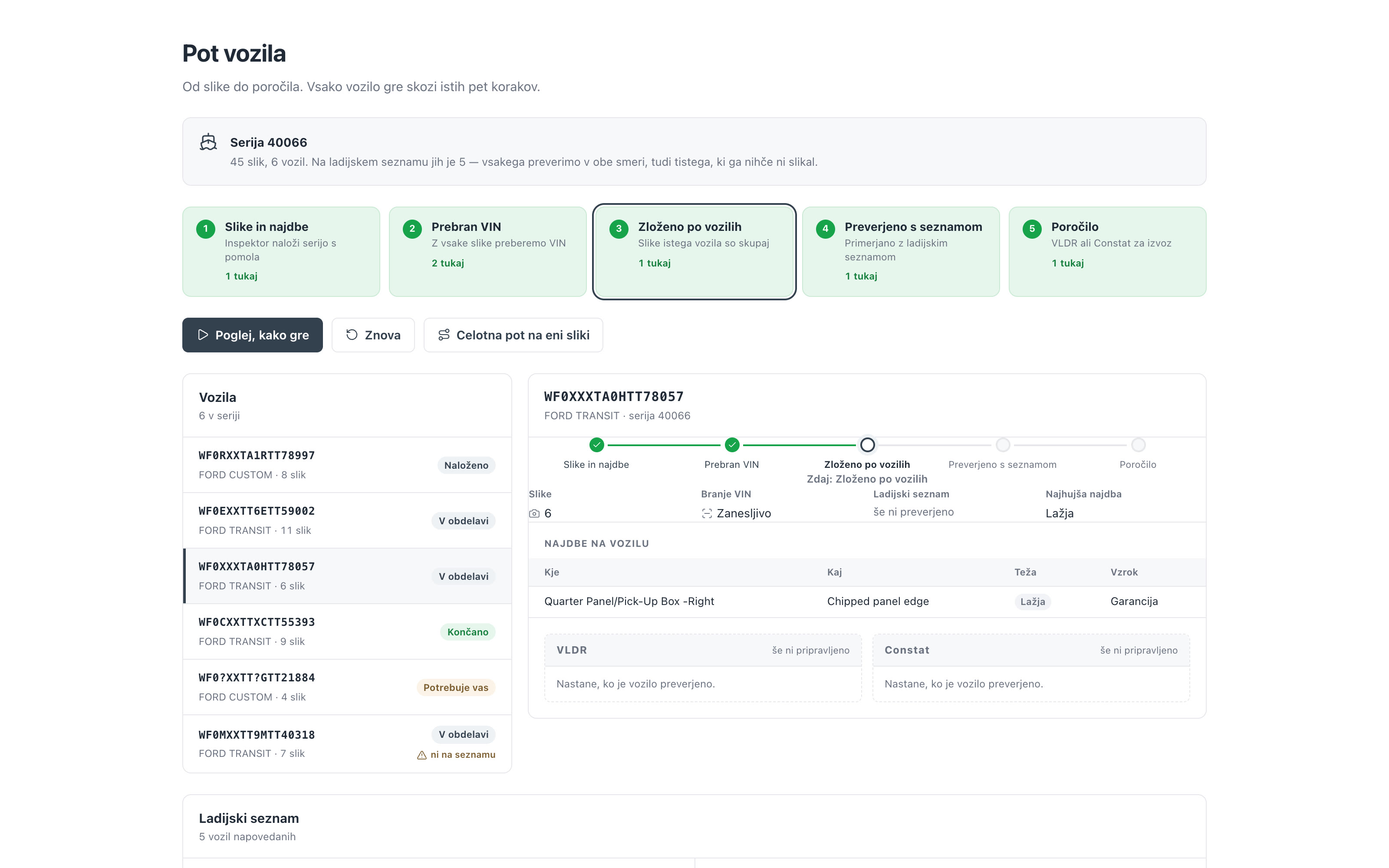Select vehicle WF0MXXTT9MTT40318 in the list
This screenshot has height=868, width=1389.
[x=347, y=743]
